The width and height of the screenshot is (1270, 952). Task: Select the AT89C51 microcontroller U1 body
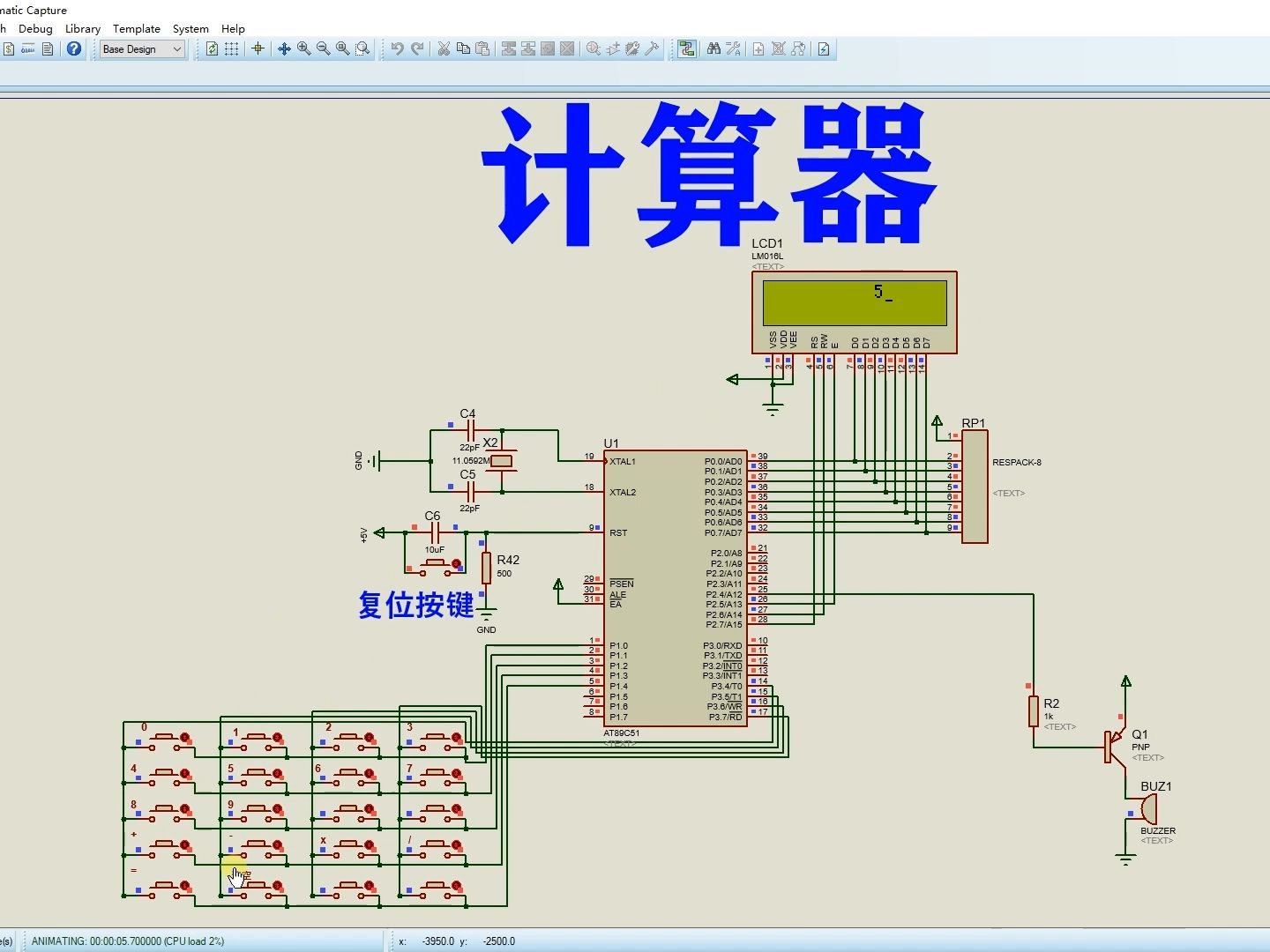[x=676, y=589]
